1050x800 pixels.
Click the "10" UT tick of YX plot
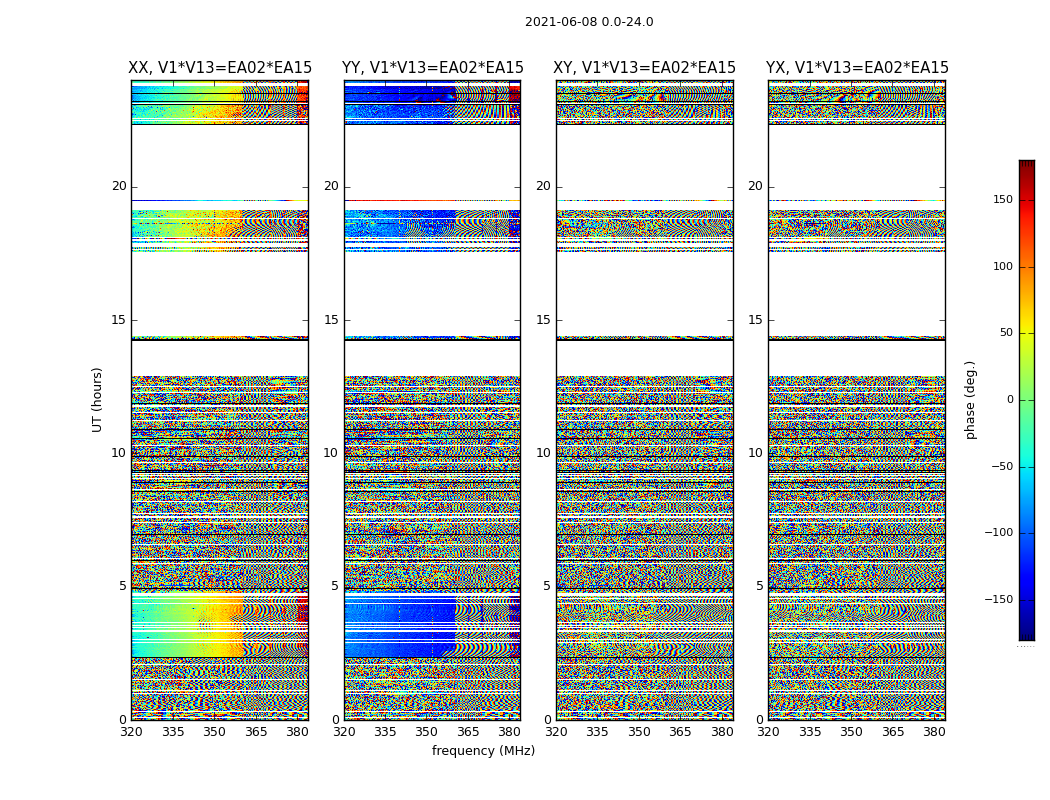click(x=756, y=453)
